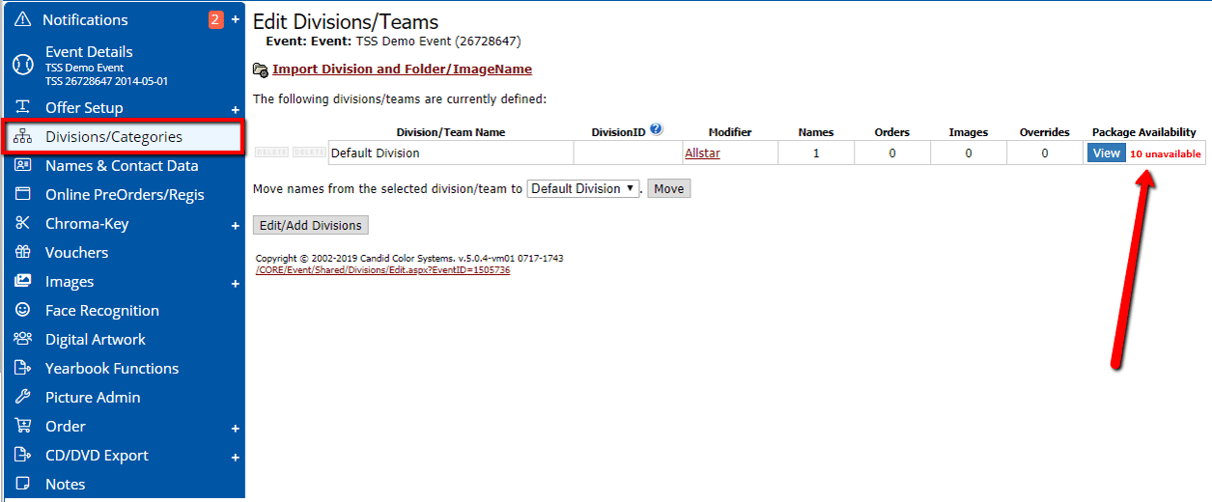Click the Yearbook Functions export icon
Screen dimensions: 1212x502
pyautogui.click(x=23, y=369)
